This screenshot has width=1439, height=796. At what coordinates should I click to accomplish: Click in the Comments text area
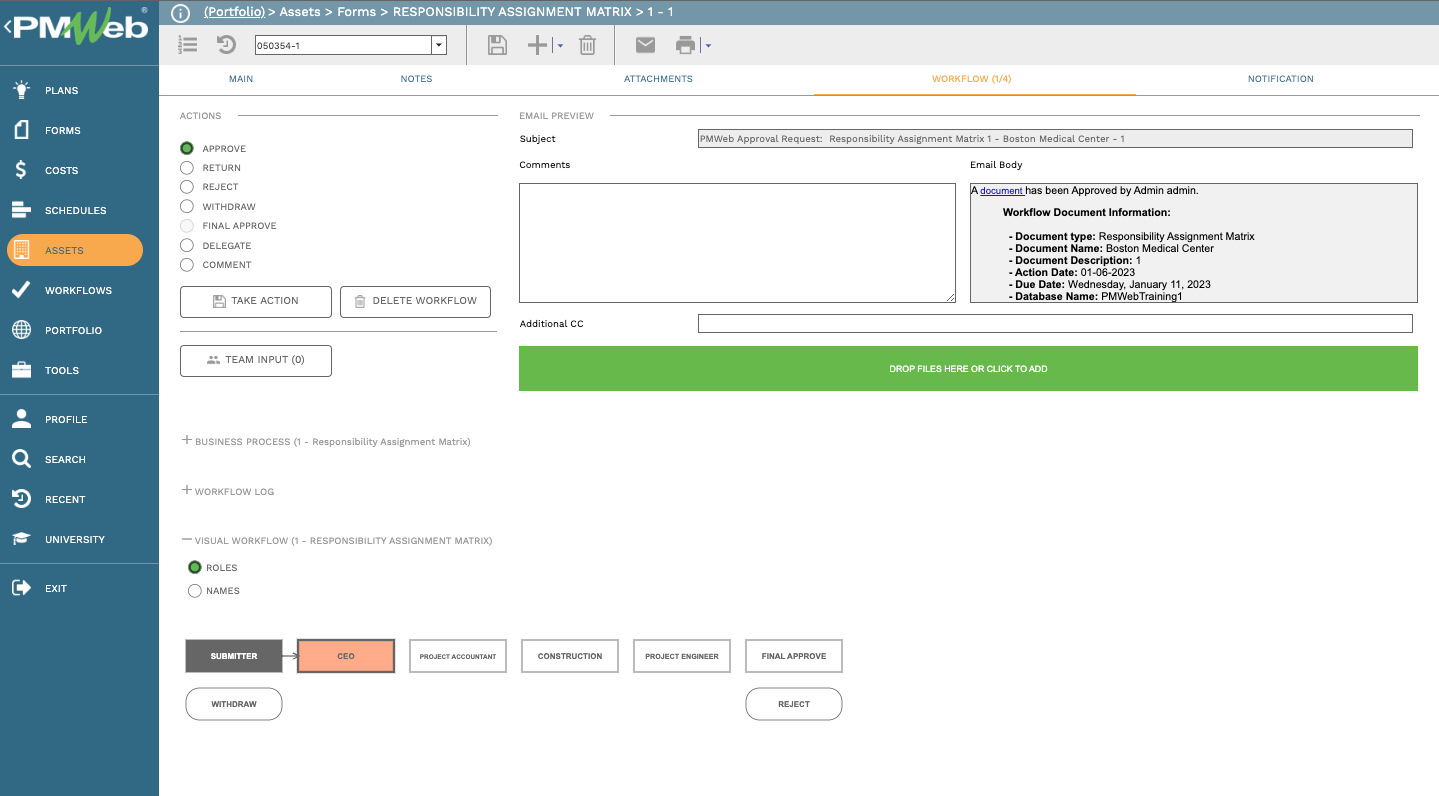point(738,243)
